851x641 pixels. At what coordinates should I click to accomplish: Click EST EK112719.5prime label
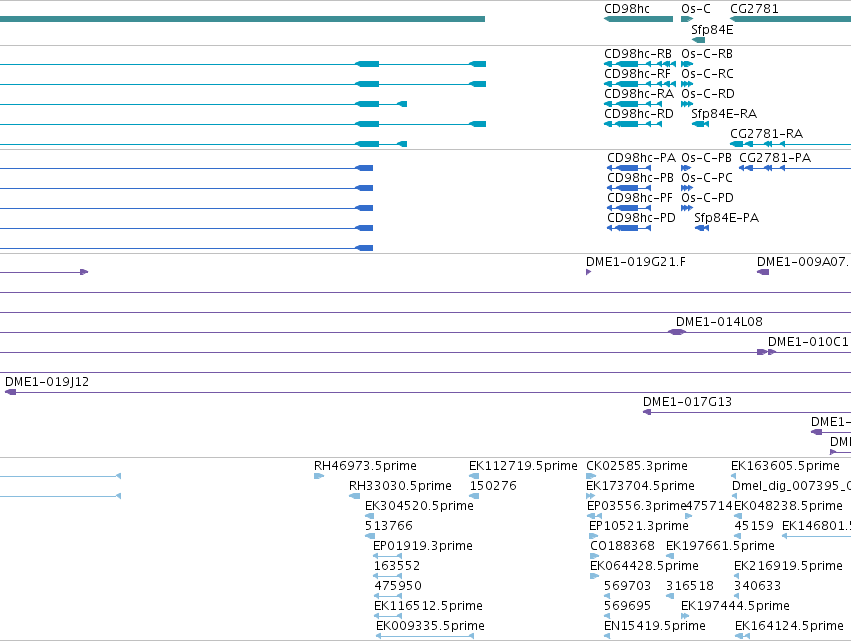point(523,466)
